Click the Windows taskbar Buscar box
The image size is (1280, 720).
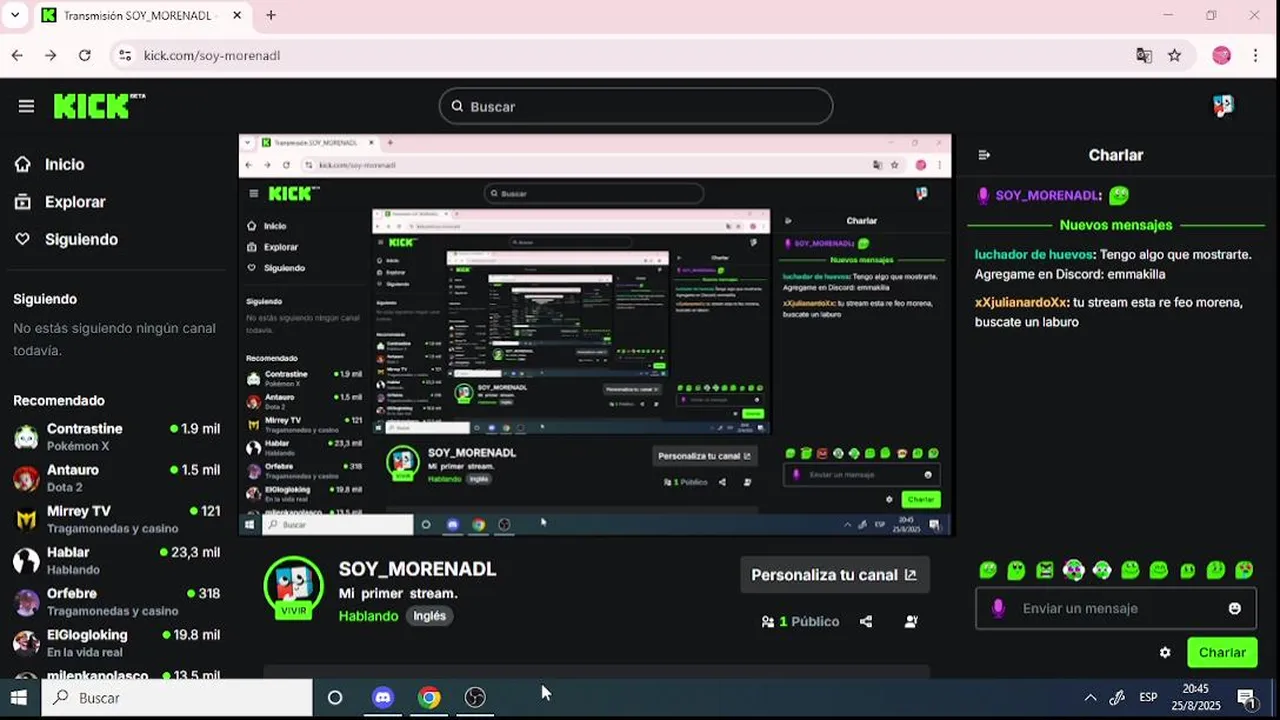pyautogui.click(x=176, y=697)
